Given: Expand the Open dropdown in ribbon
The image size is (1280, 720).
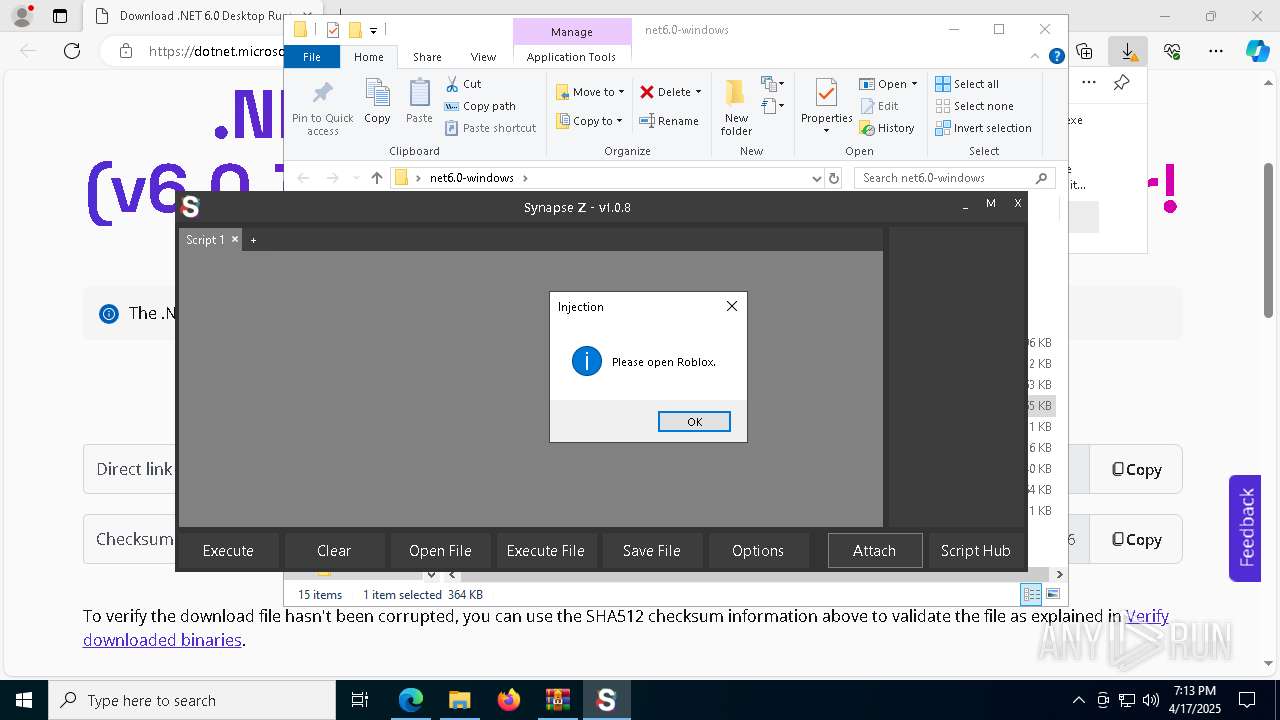Looking at the screenshot, I should [914, 84].
